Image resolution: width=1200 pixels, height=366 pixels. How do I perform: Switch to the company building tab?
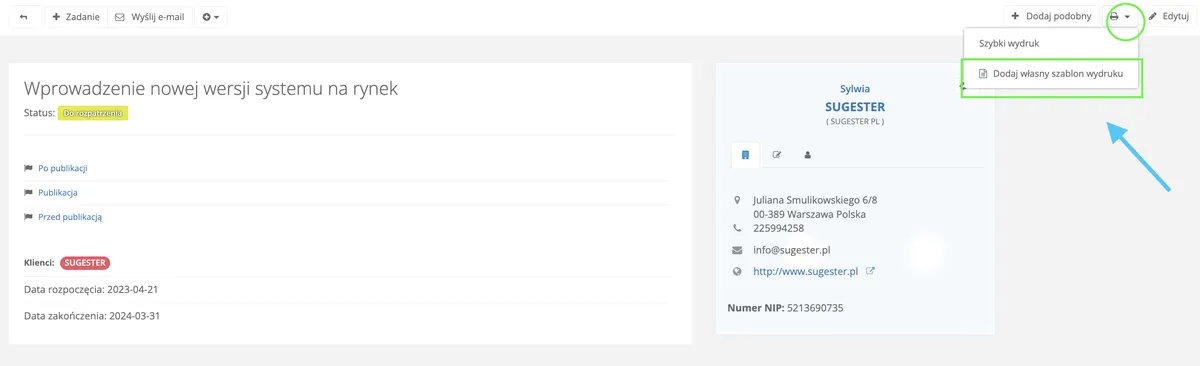(x=745, y=155)
